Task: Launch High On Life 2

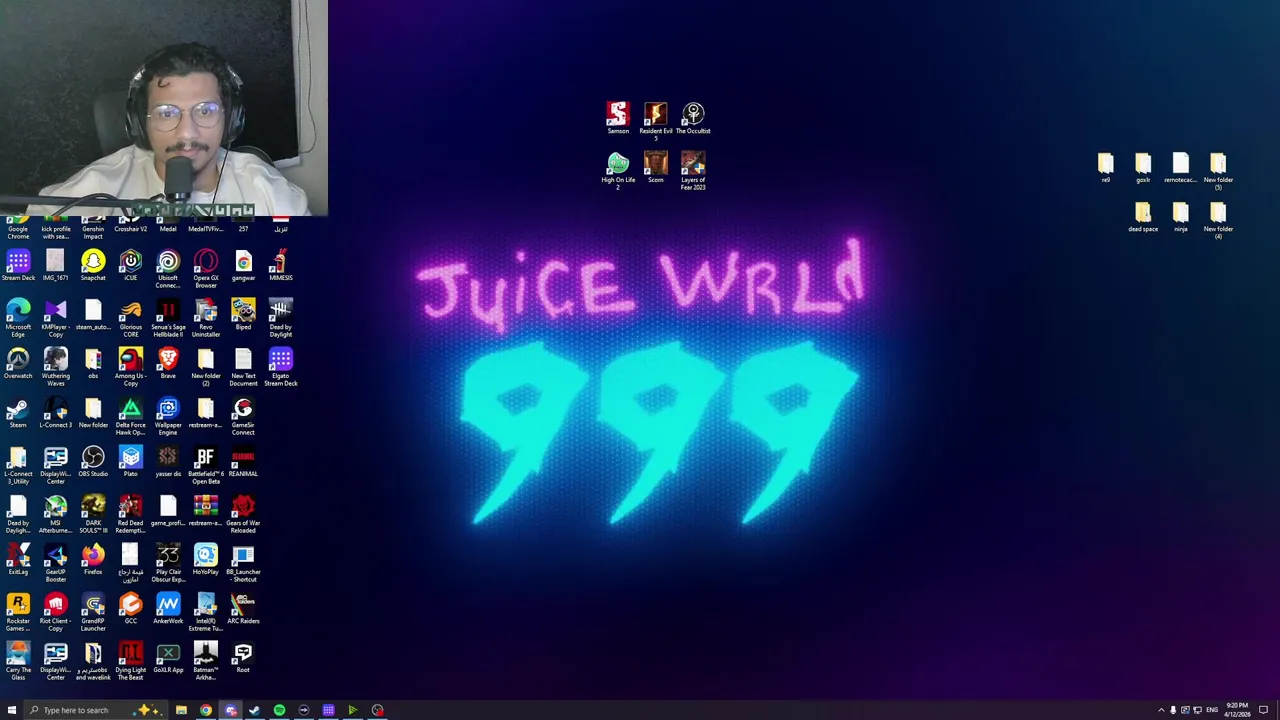Action: click(618, 170)
